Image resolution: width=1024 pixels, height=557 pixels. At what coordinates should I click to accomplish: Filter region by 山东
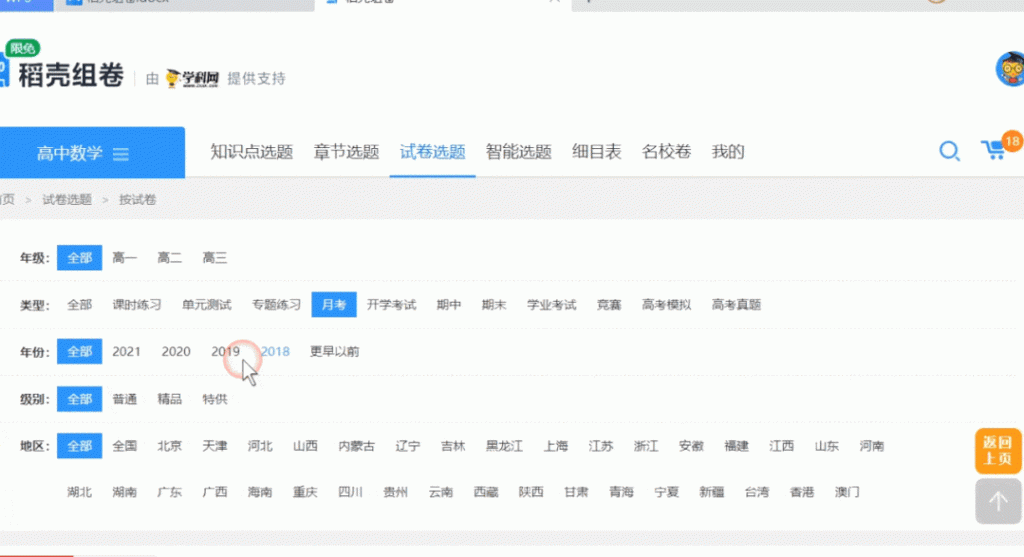pos(826,446)
